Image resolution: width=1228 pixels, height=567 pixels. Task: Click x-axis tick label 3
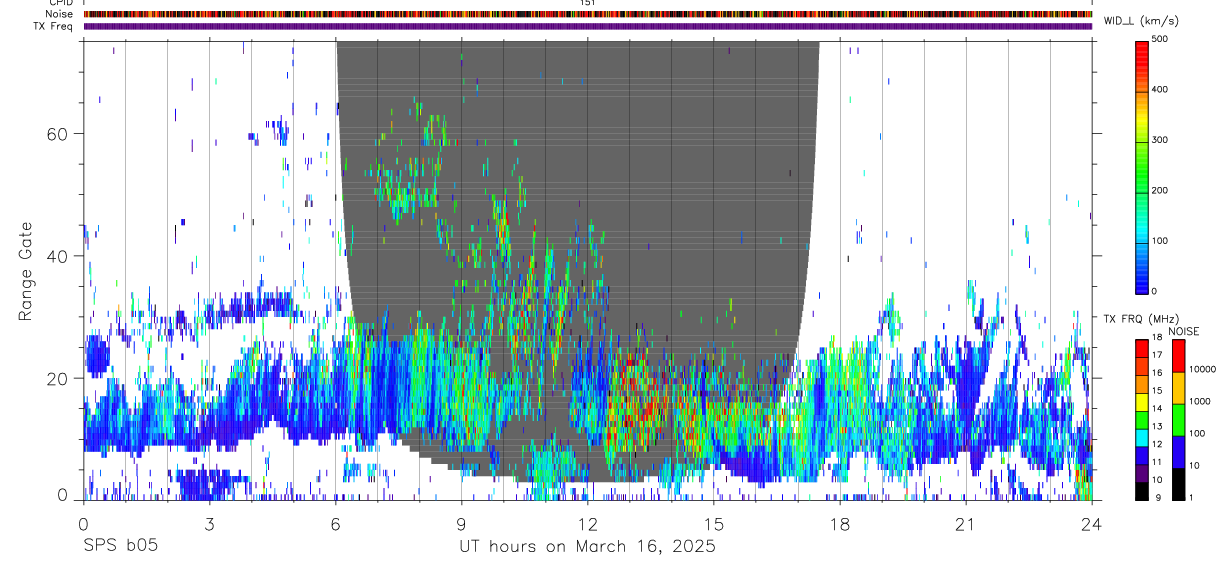coord(209,523)
